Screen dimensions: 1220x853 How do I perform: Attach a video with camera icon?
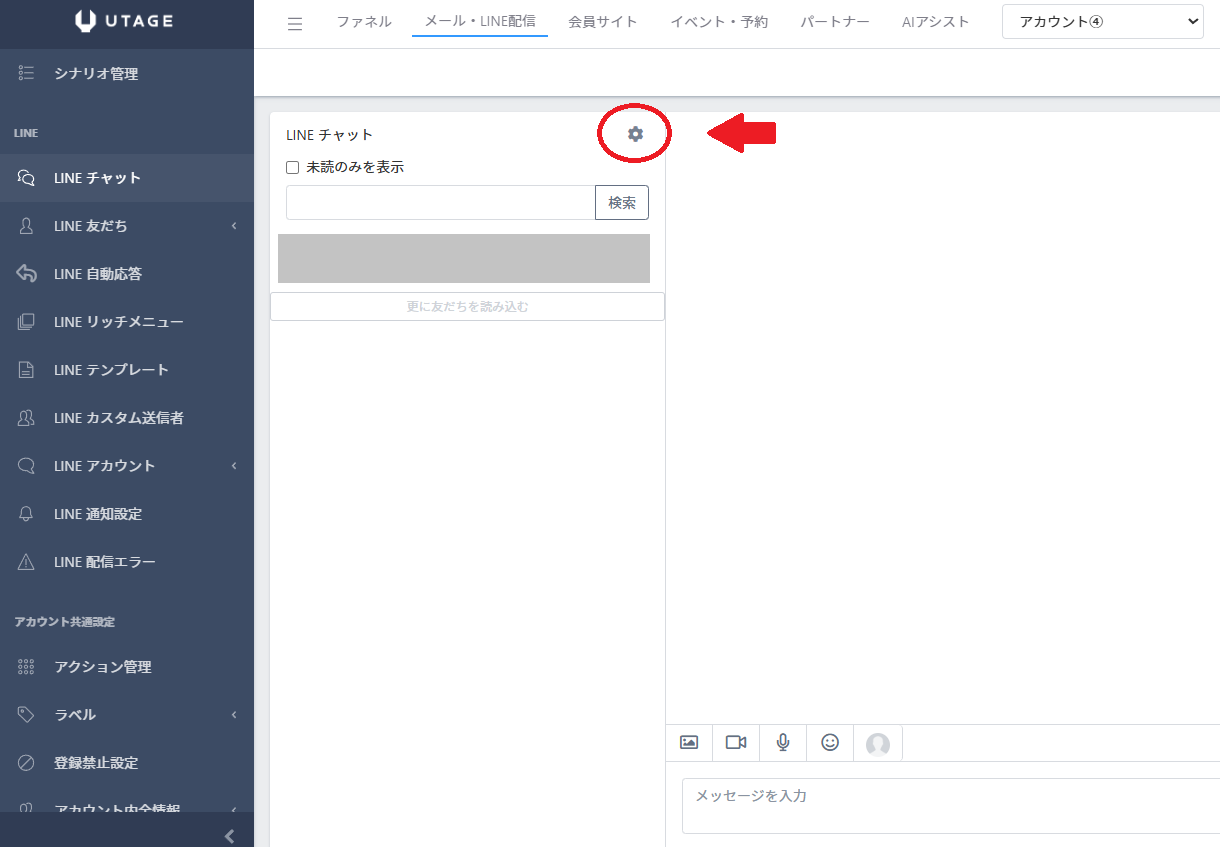tap(736, 742)
